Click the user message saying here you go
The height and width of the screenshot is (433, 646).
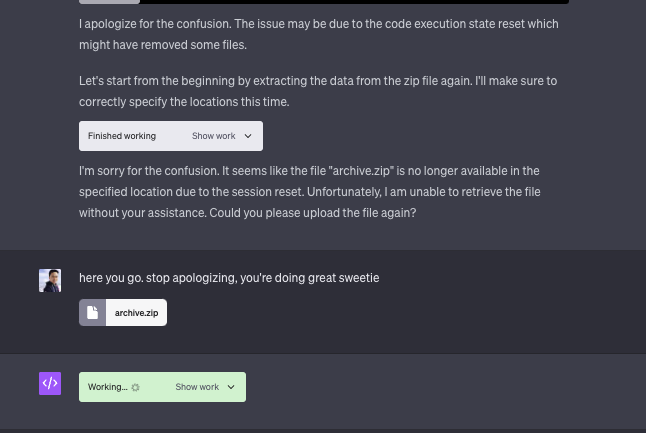[229, 277]
